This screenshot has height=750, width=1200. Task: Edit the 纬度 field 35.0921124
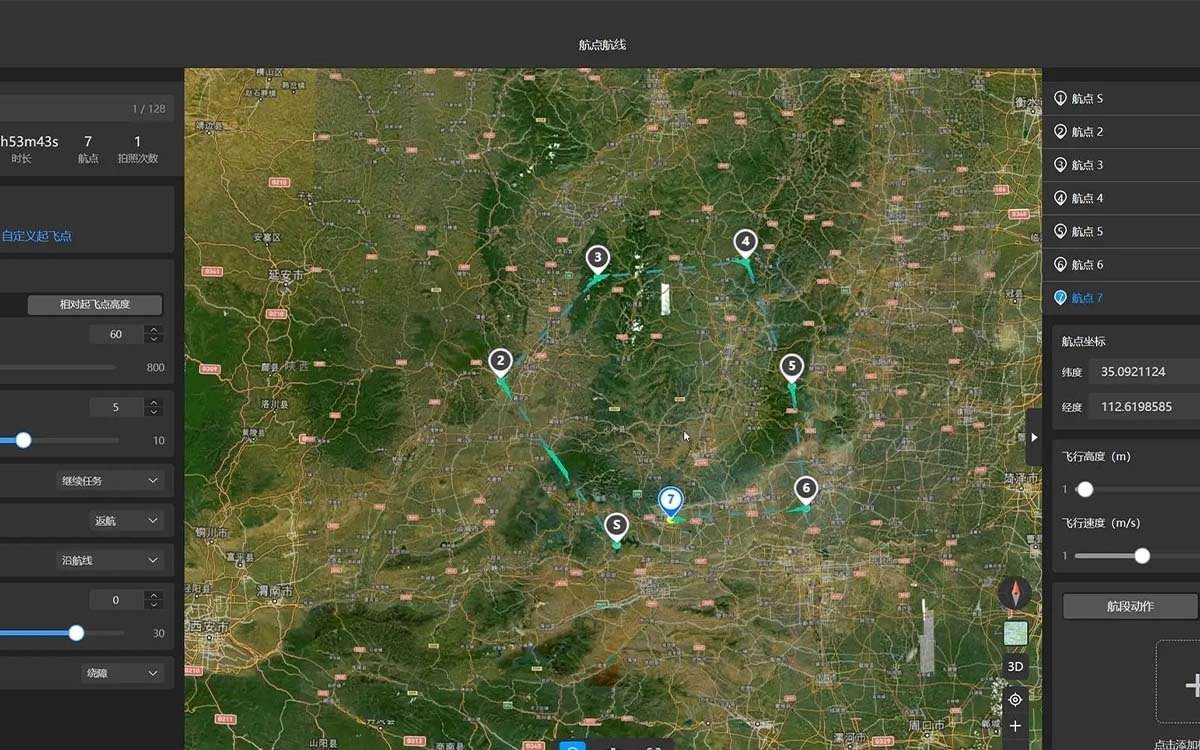pyautogui.click(x=1145, y=371)
